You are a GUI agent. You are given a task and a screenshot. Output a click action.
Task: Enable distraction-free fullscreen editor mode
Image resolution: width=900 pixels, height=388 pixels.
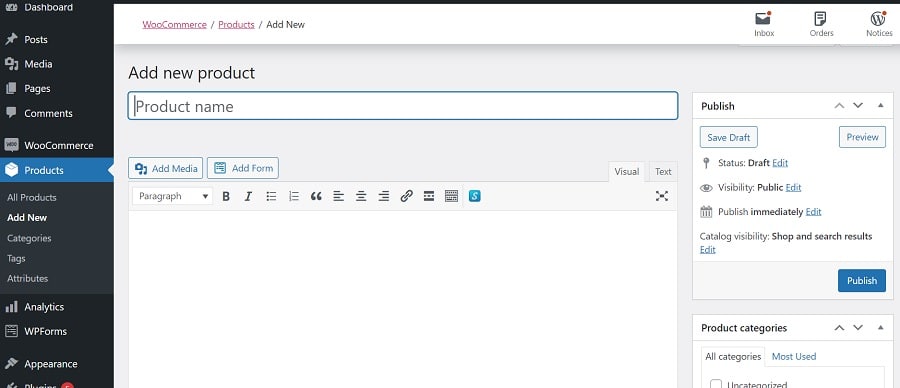662,196
